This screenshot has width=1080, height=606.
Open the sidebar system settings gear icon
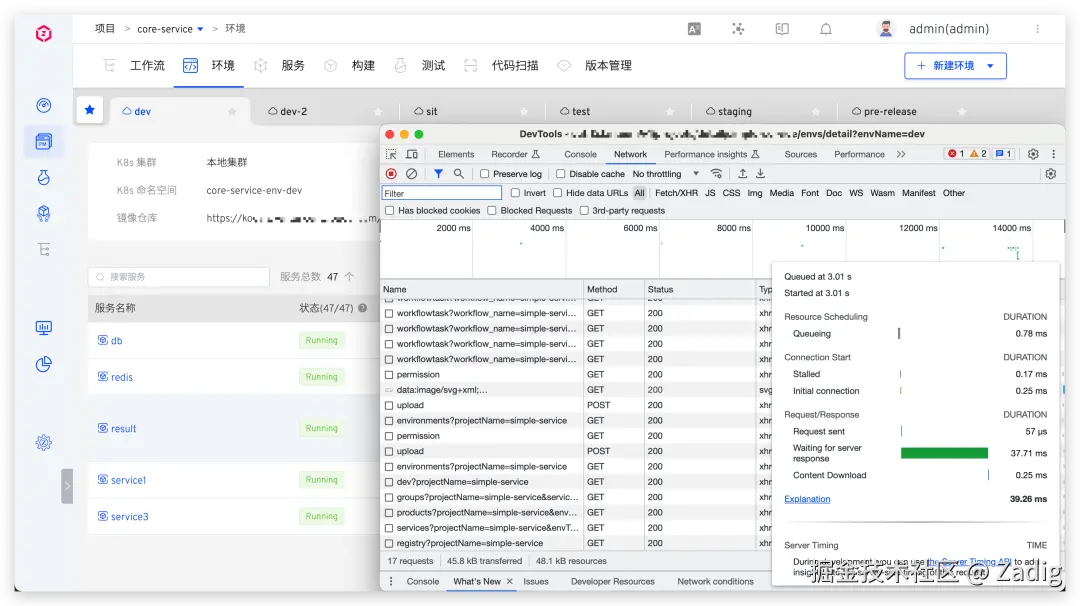(43, 442)
